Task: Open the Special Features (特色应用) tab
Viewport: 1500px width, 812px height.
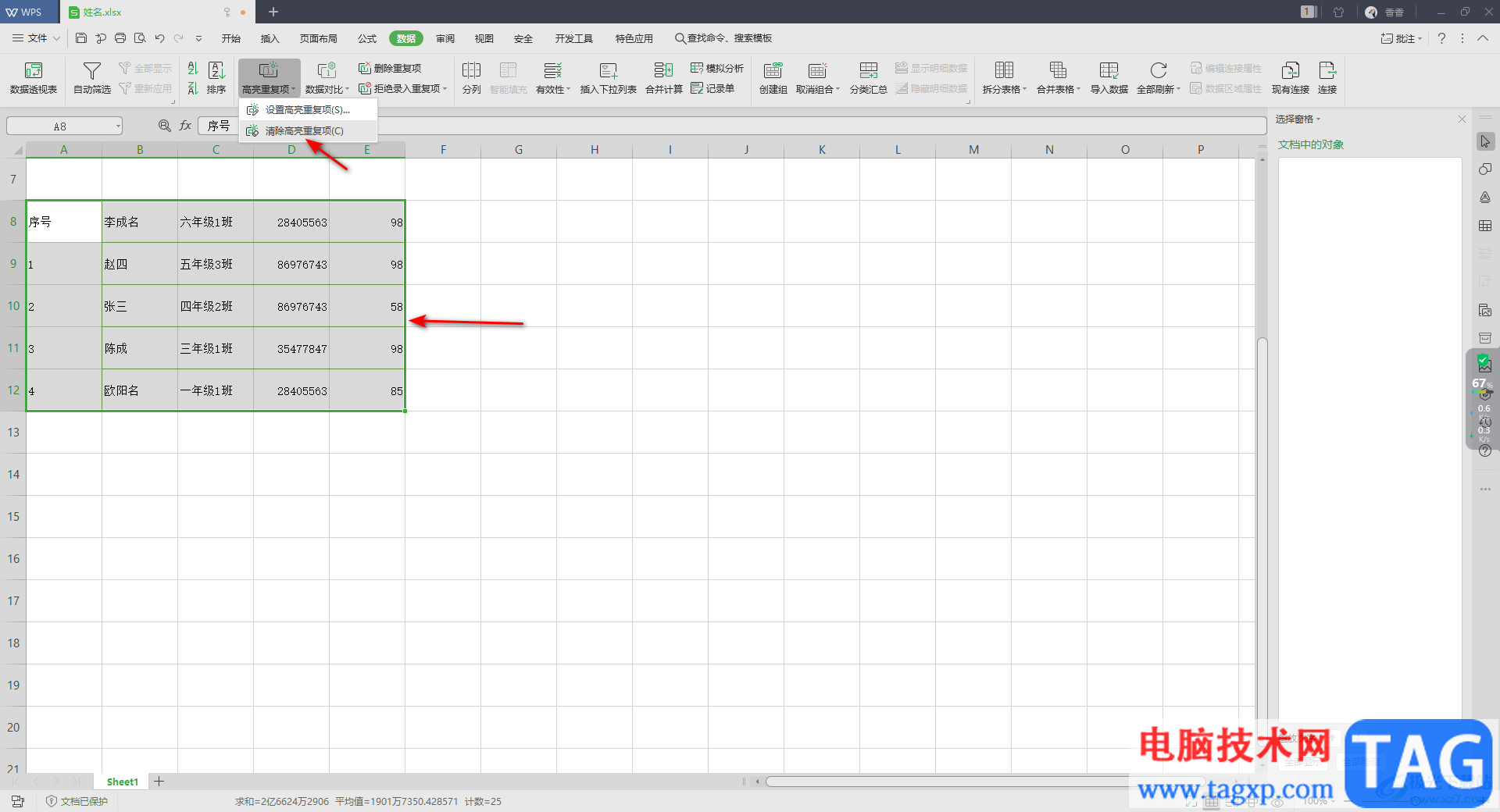Action: [x=634, y=38]
